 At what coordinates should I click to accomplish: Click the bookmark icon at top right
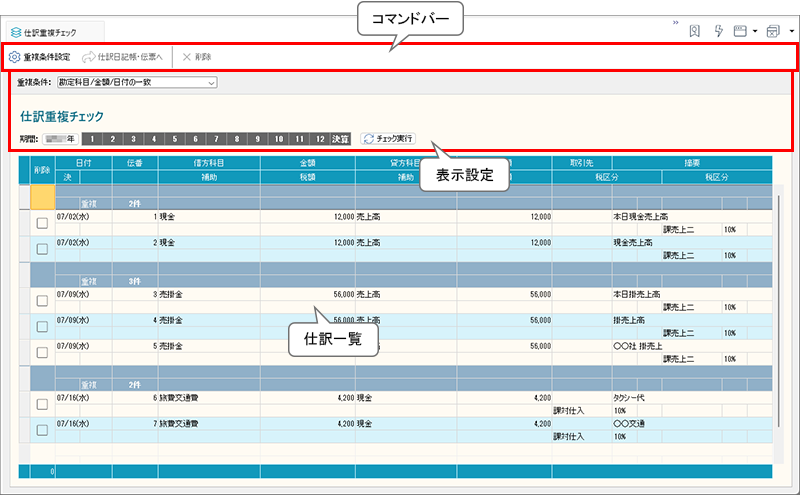click(x=694, y=32)
